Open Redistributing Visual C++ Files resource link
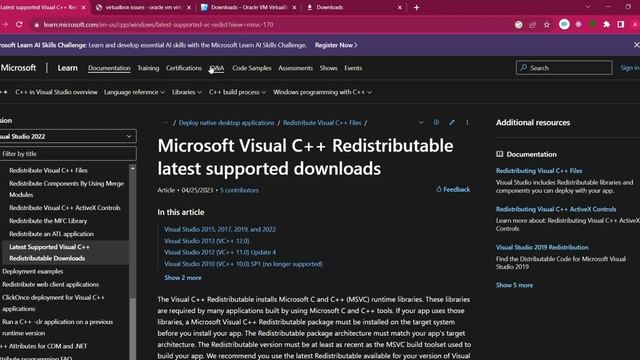640x360 pixels. tap(539, 171)
